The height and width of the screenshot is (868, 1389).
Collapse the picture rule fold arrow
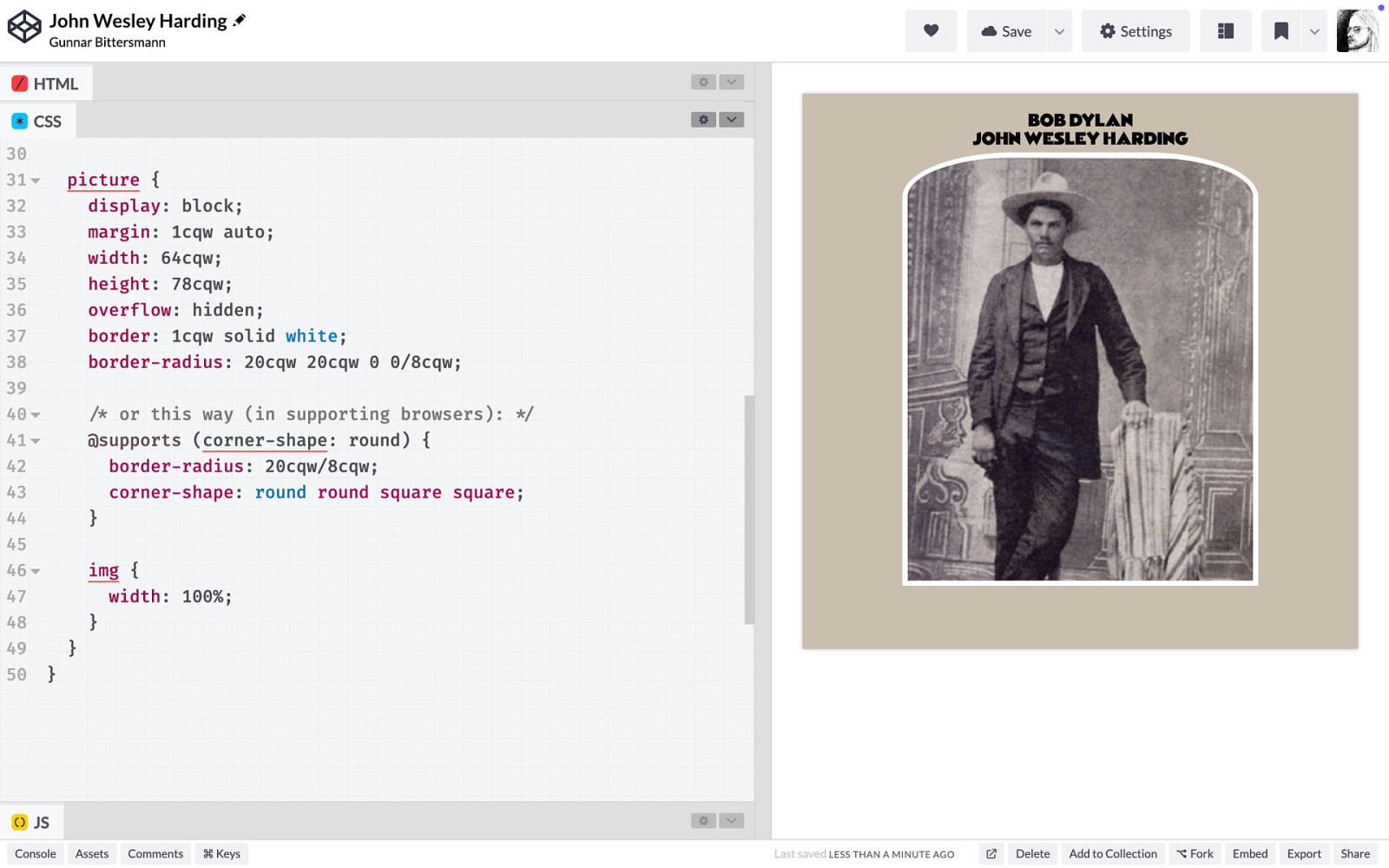coord(36,181)
